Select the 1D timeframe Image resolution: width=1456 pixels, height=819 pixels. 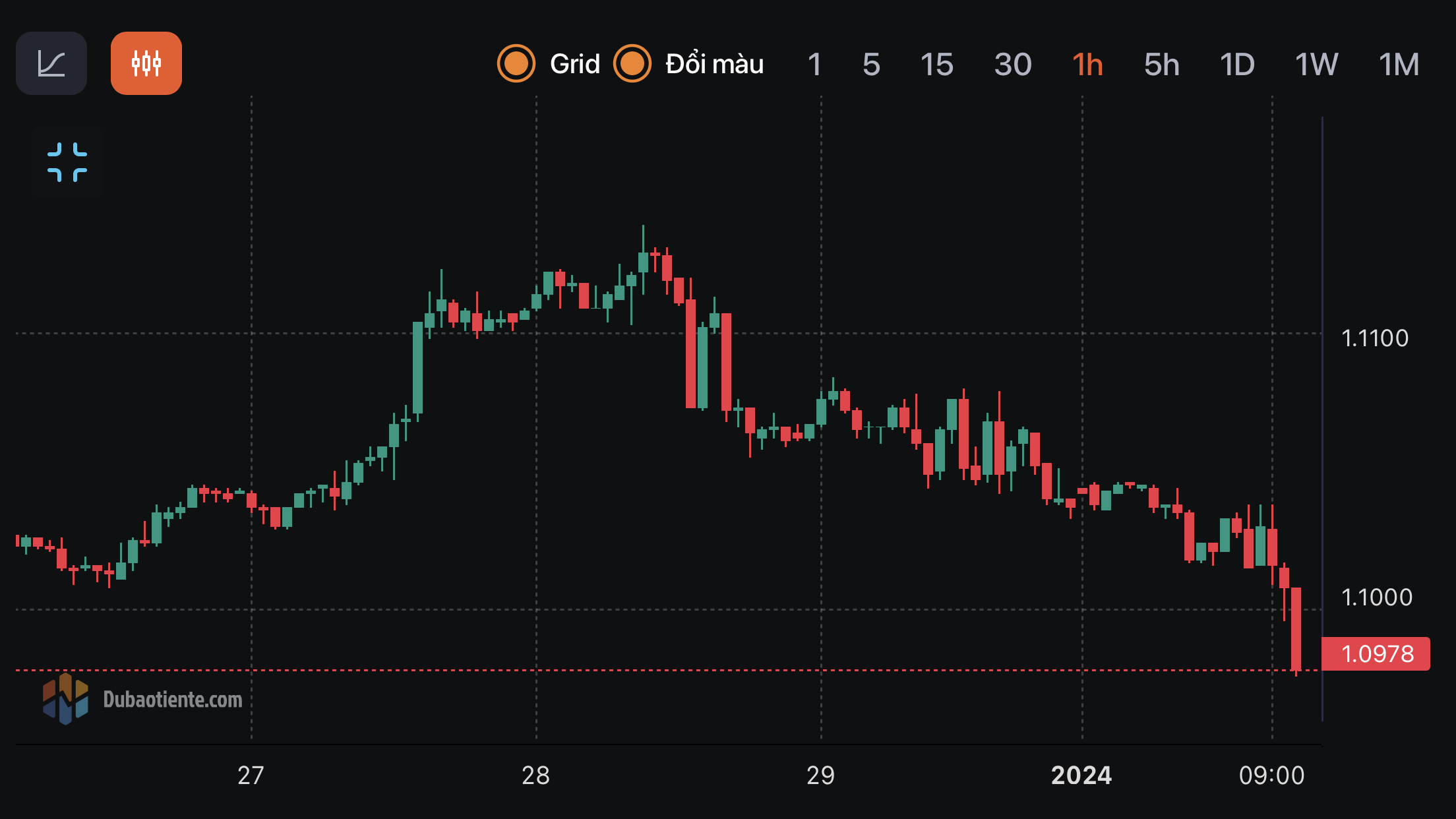(x=1237, y=65)
